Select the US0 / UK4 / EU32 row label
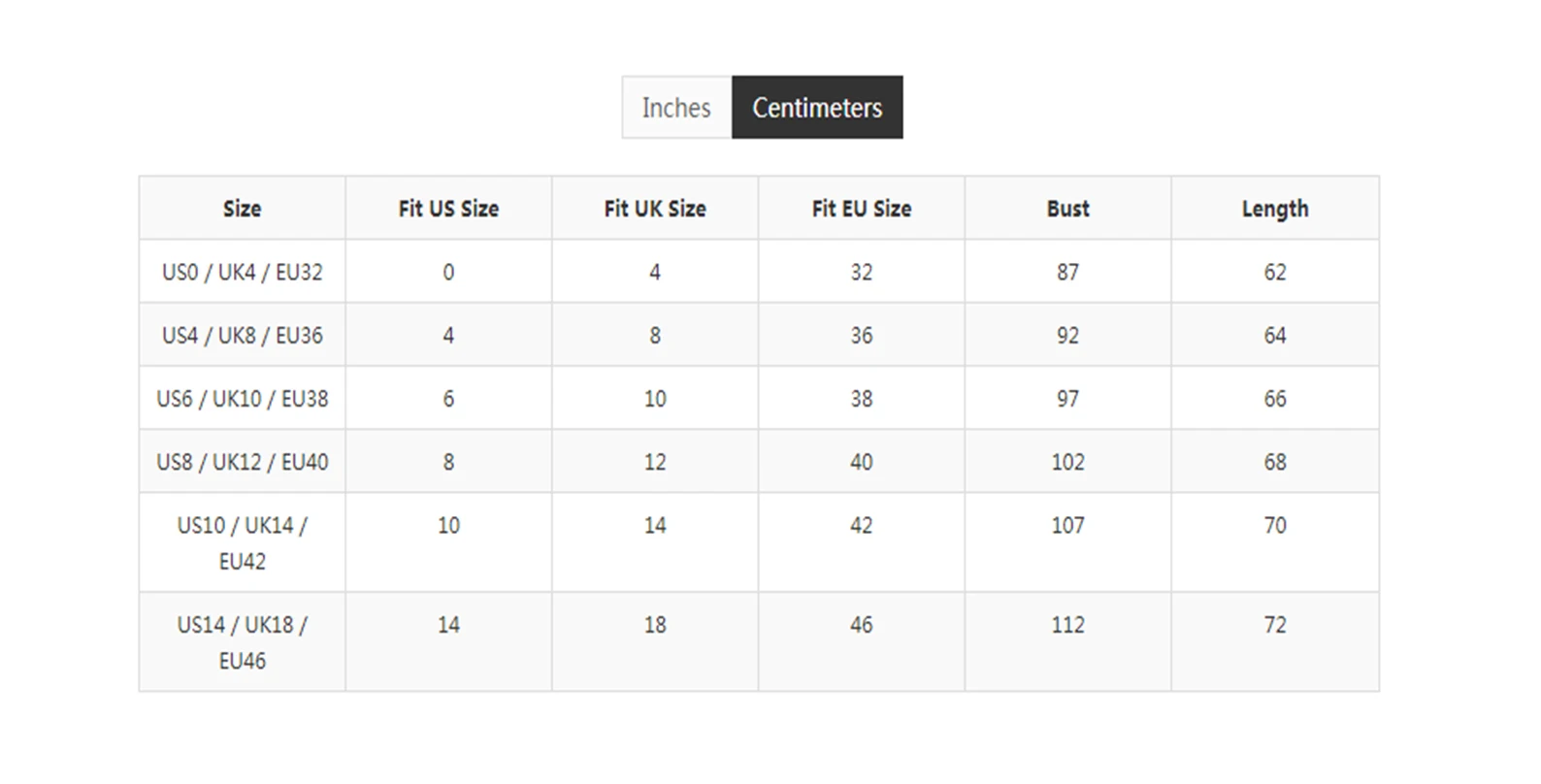 click(x=242, y=273)
